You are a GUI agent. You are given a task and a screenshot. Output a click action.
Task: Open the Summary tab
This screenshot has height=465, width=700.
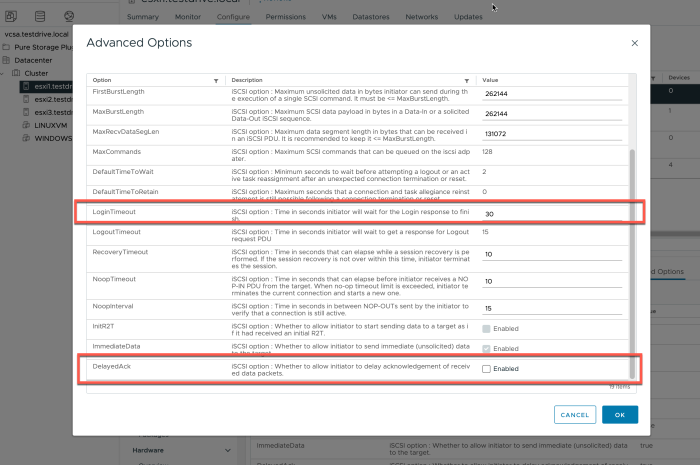pyautogui.click(x=143, y=17)
